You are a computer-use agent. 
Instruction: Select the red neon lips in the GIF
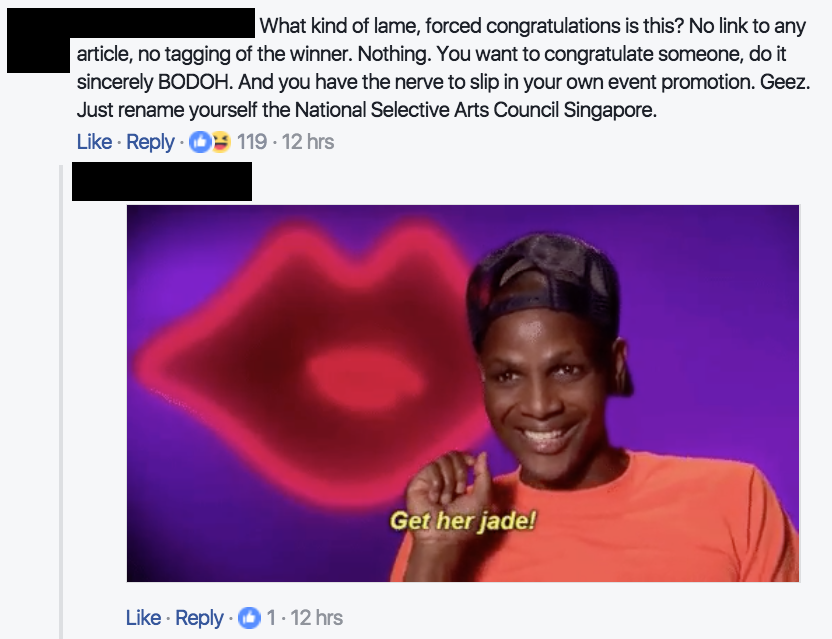coord(313,366)
